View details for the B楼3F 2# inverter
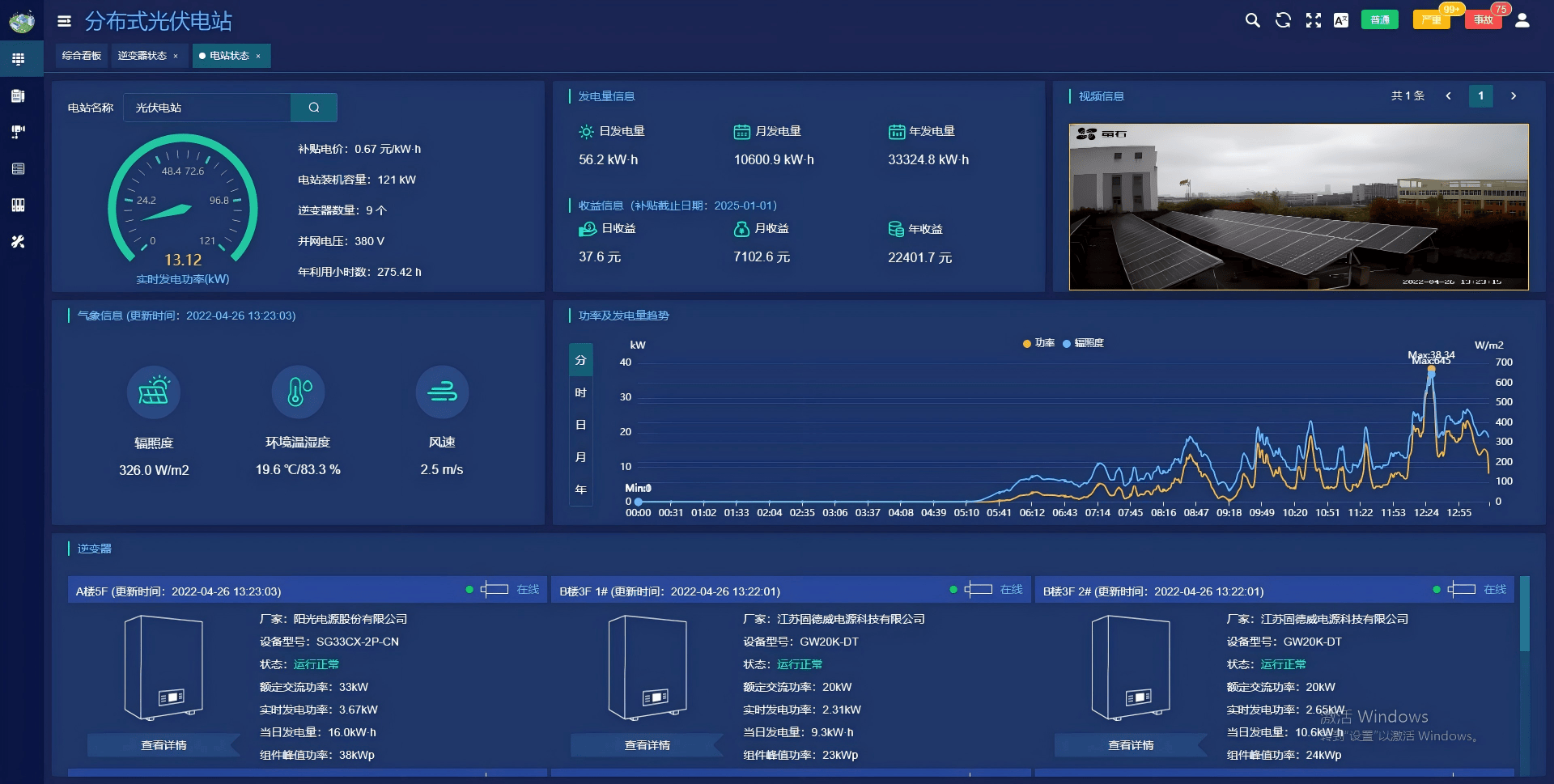Image resolution: width=1554 pixels, height=784 pixels. click(x=1131, y=745)
